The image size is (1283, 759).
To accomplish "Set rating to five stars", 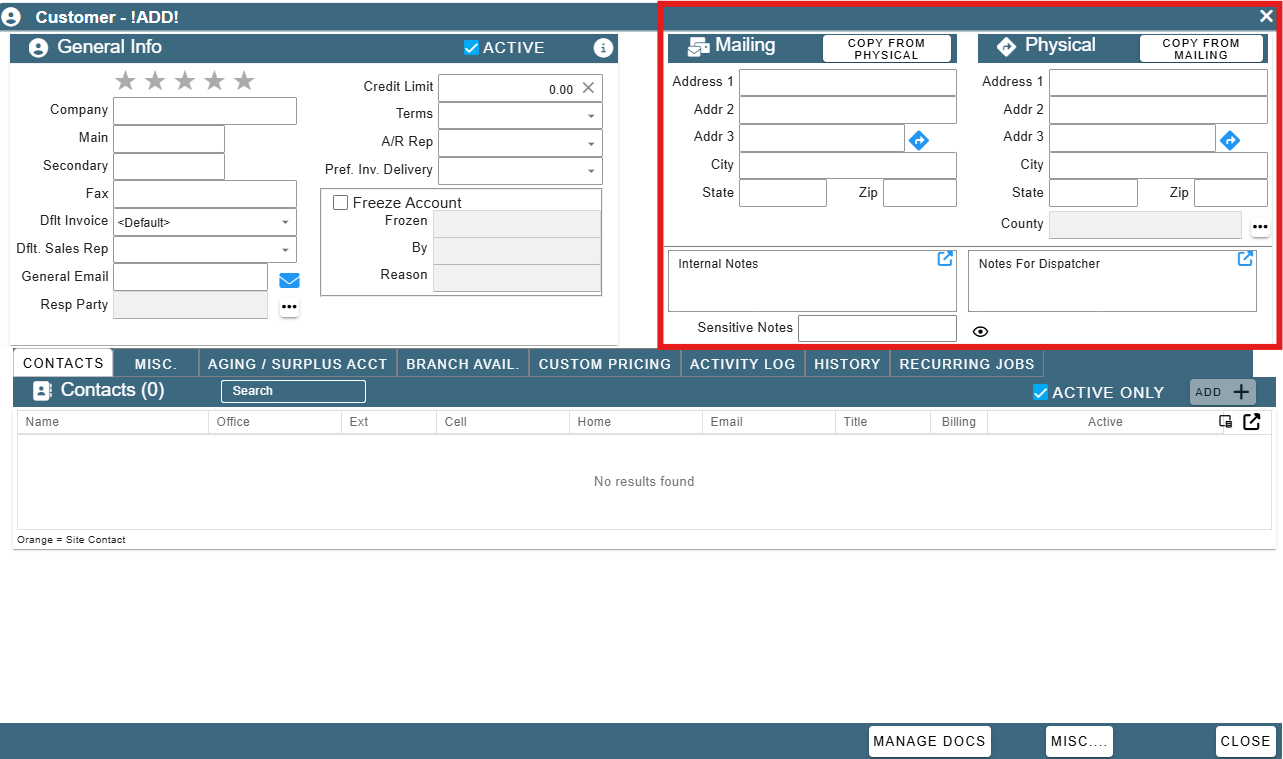I will pyautogui.click(x=244, y=81).
